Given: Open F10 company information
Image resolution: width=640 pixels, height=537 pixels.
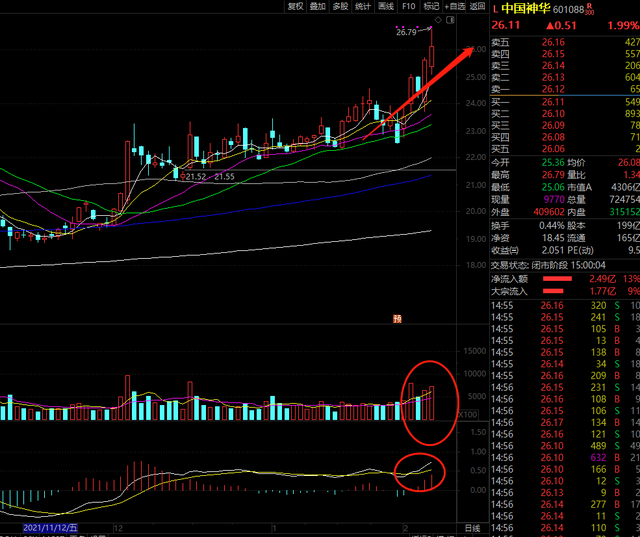Looking at the screenshot, I should pos(409,6).
